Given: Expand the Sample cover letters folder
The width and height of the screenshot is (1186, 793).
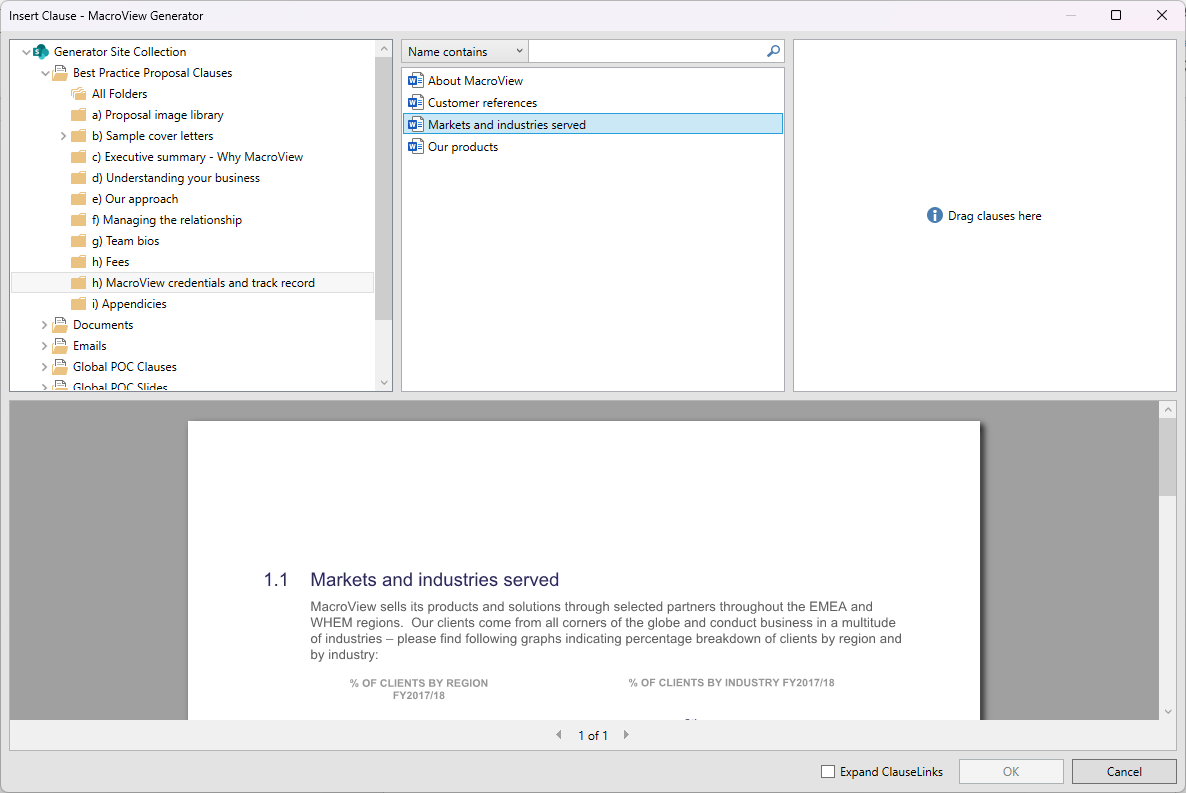Looking at the screenshot, I should (64, 136).
